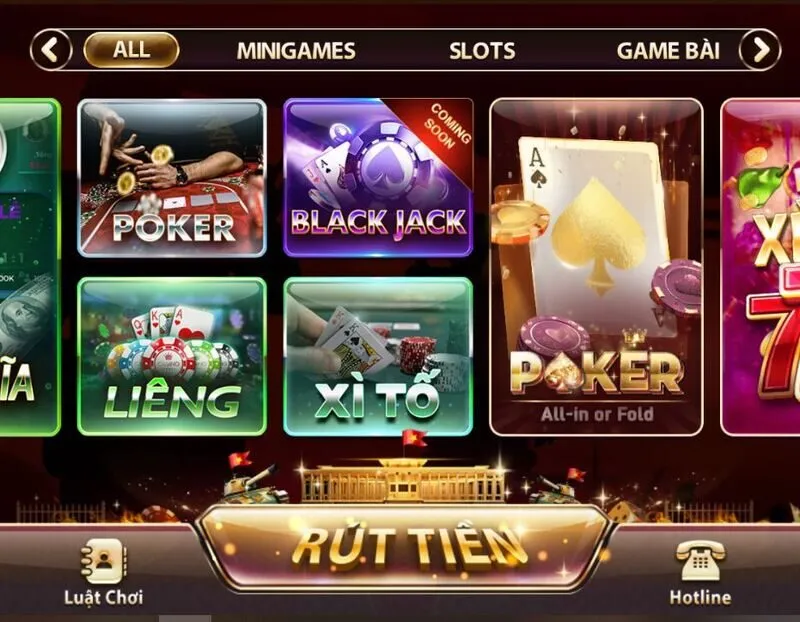Click the golden palace building graphic

click(403, 481)
